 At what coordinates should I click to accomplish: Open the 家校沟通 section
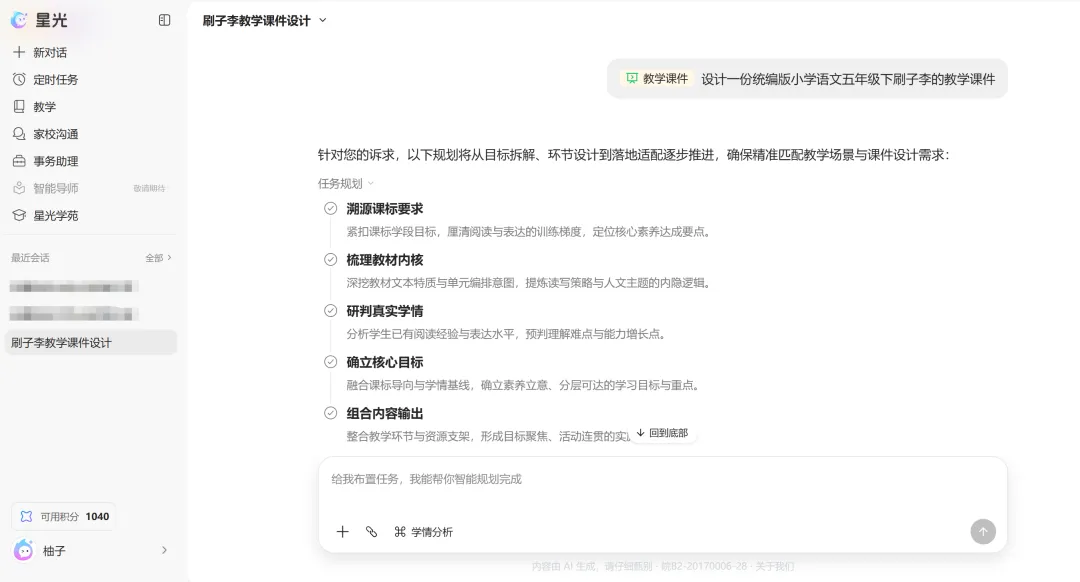(45, 134)
